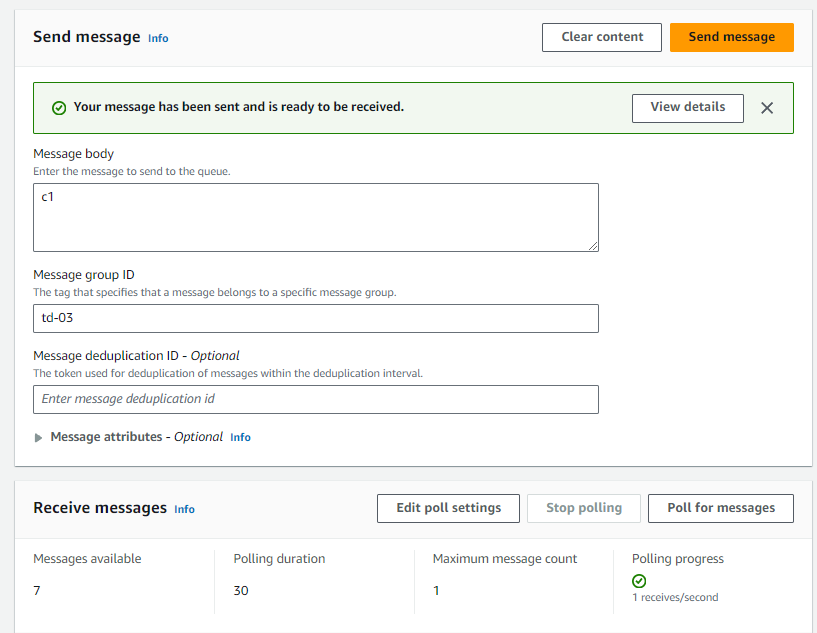Grab the Message body textarea resize handle

[x=593, y=246]
